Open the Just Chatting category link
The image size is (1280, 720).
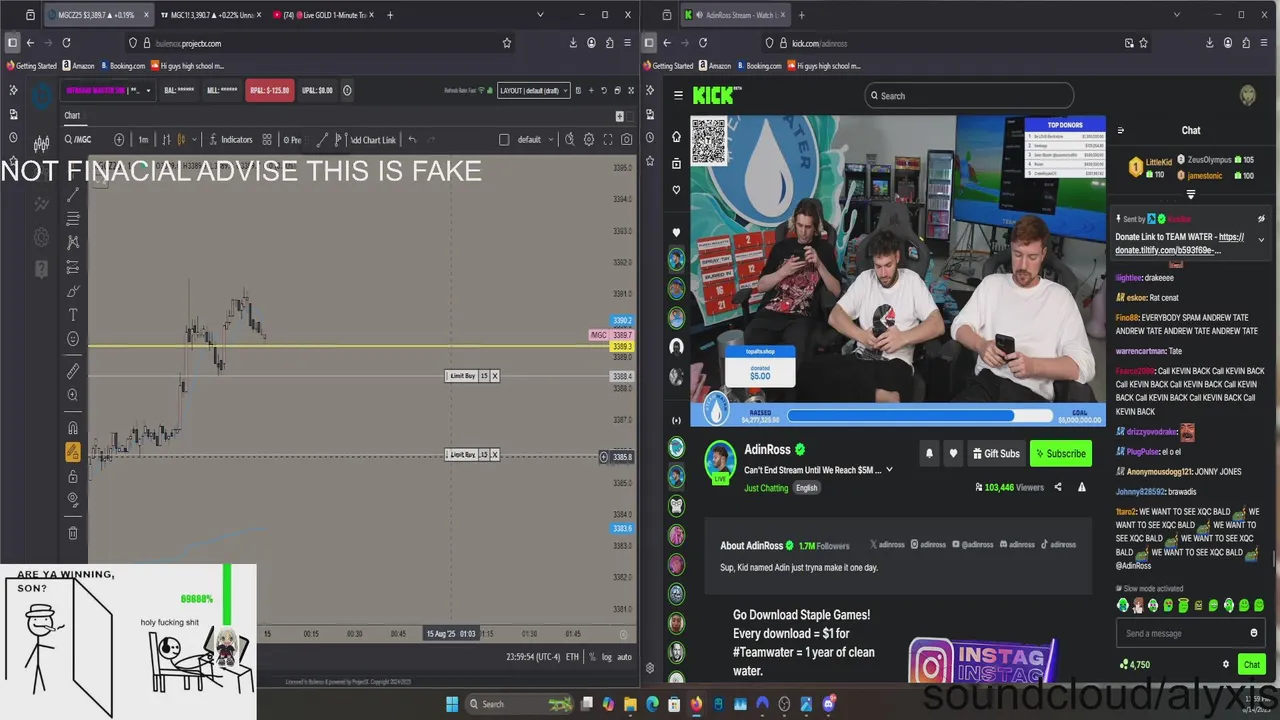coord(766,488)
